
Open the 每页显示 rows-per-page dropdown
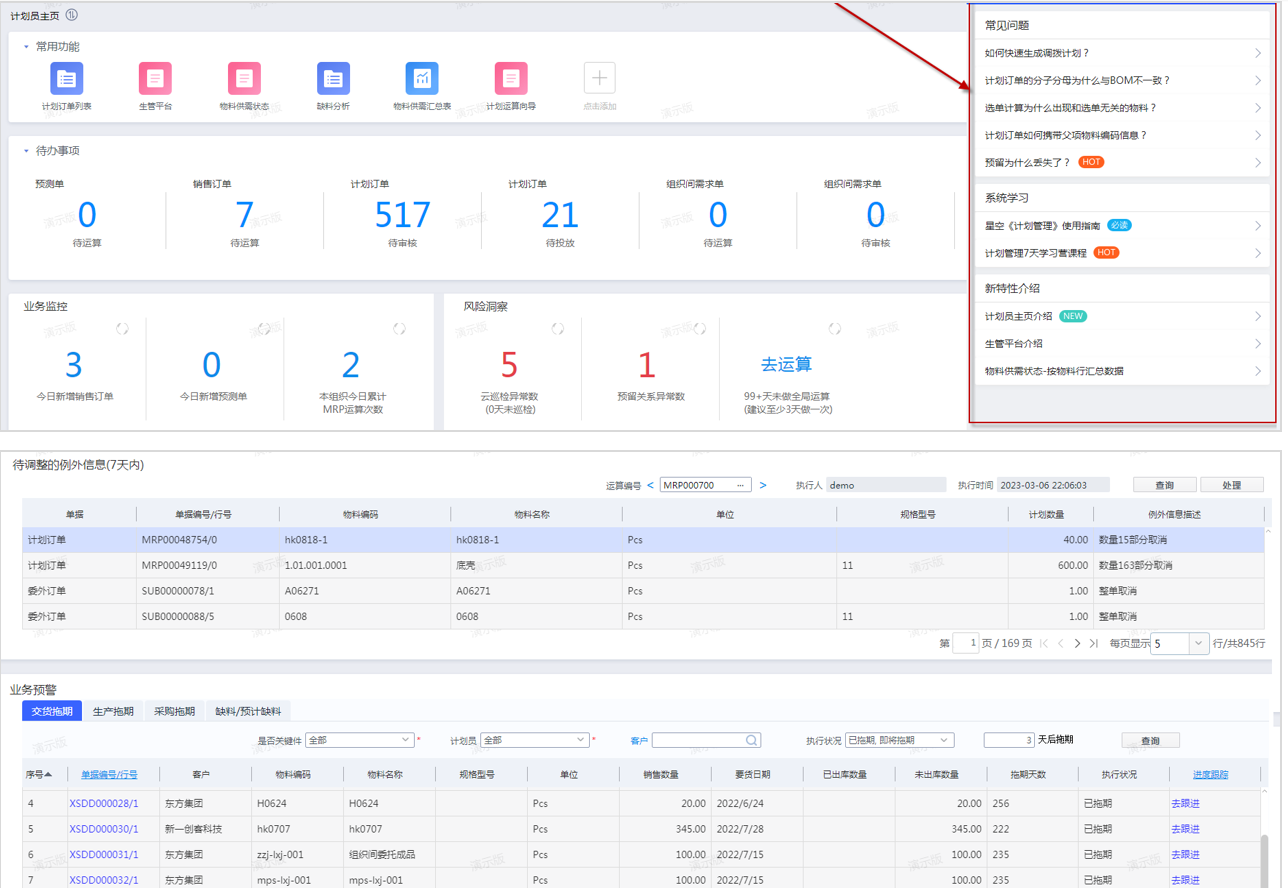(x=1198, y=644)
